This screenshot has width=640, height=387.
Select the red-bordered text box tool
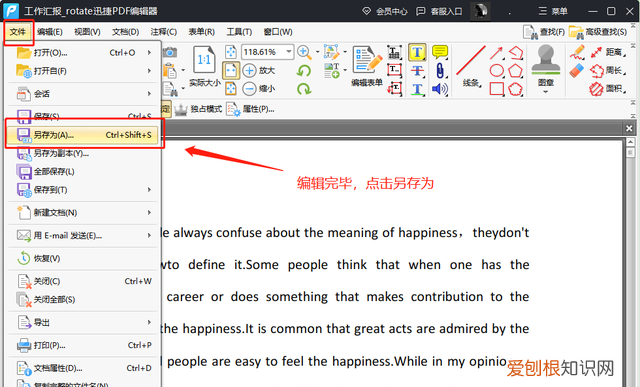coord(394,70)
